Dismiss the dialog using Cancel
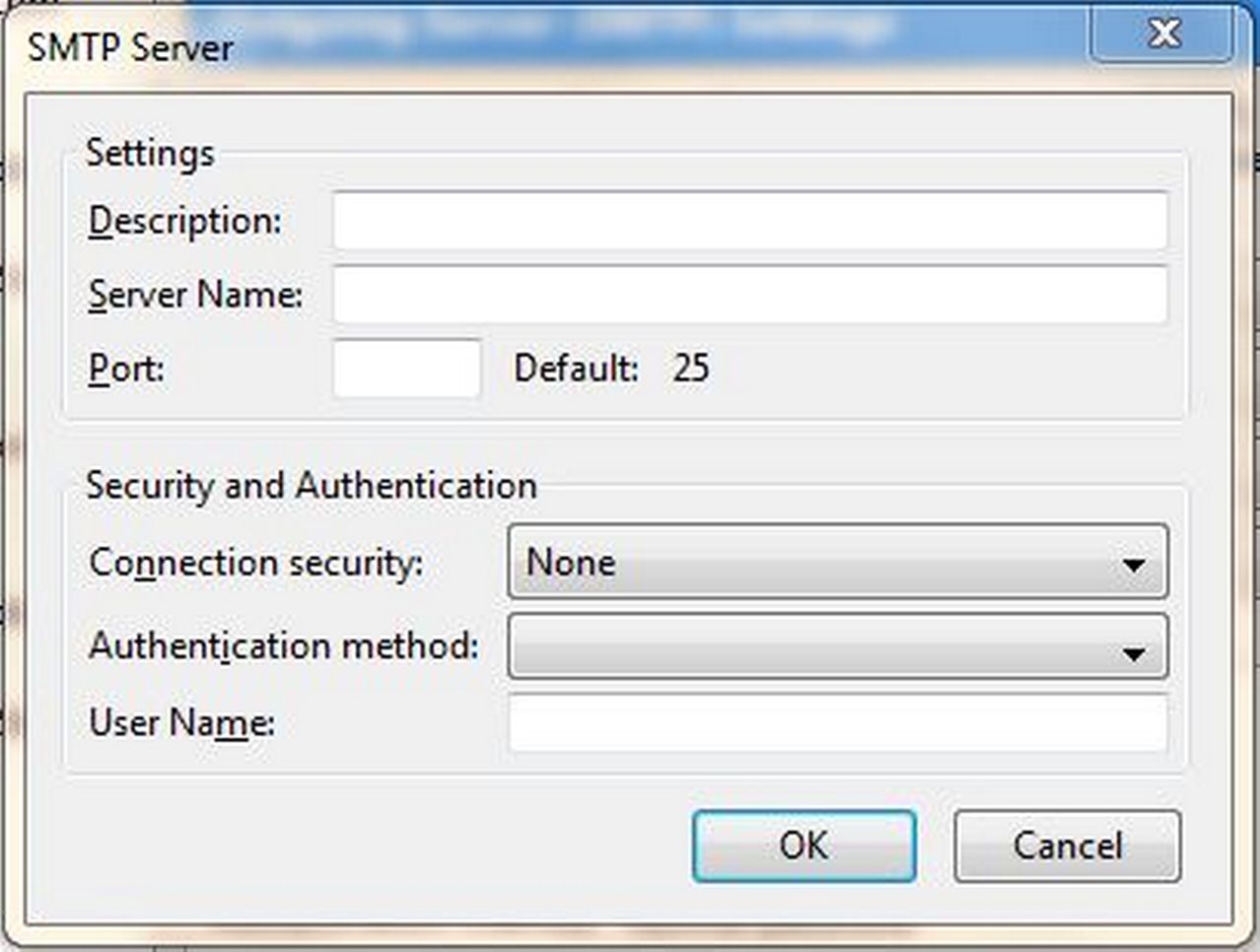1260x952 pixels. [x=1068, y=846]
